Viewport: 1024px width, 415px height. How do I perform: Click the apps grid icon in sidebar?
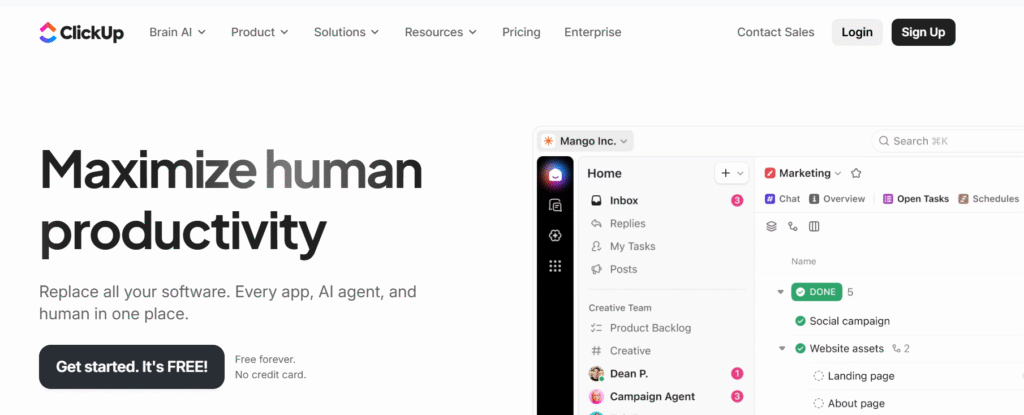pyautogui.click(x=555, y=266)
